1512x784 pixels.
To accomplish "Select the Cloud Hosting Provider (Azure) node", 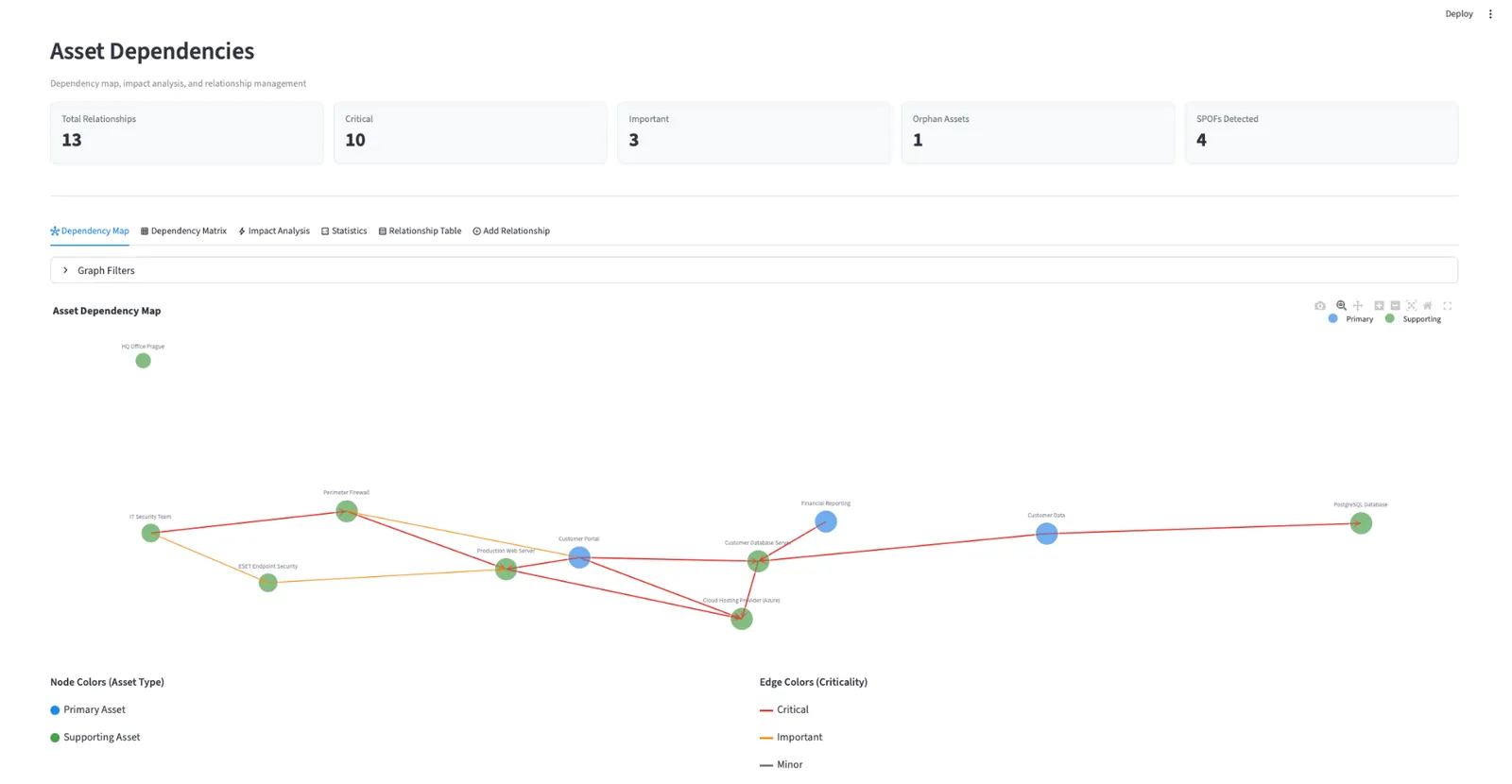I will coord(742,619).
